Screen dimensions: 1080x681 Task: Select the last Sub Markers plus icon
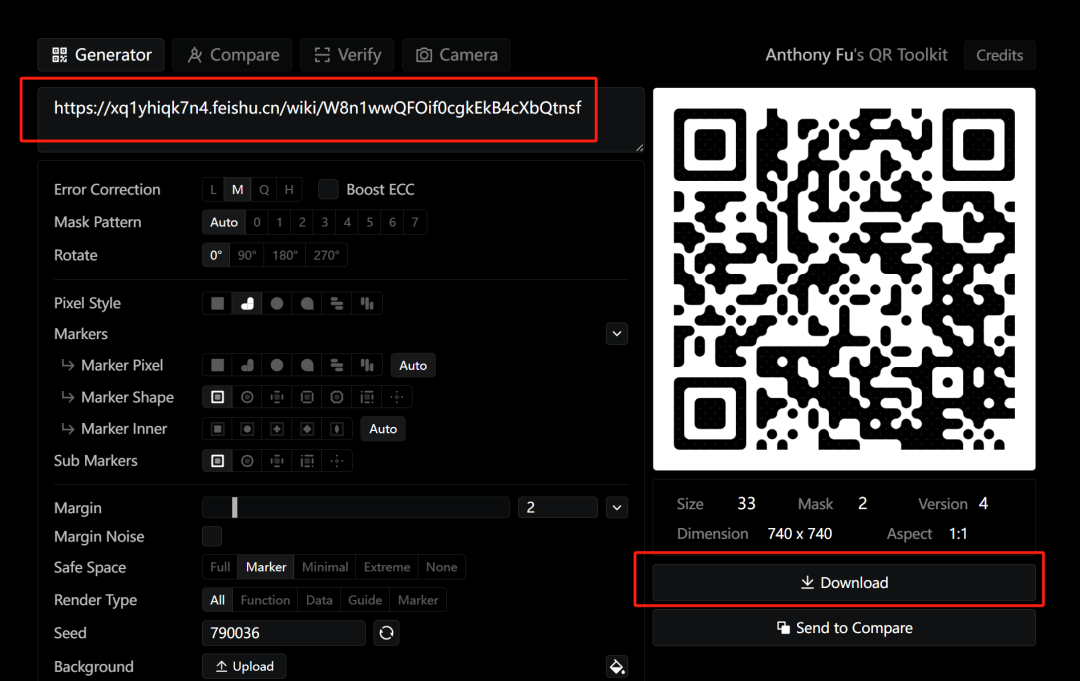click(x=337, y=461)
